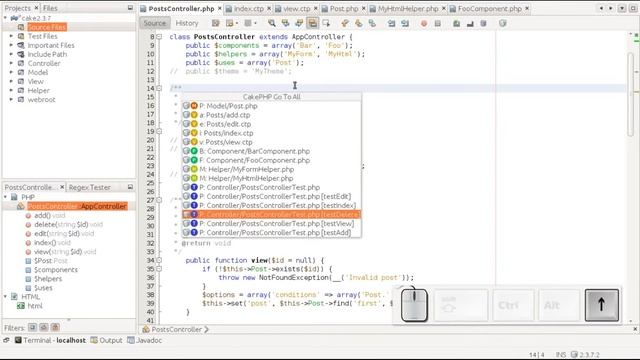Click the Terminal icon in bottom bar
640x360 pixels.
coord(18,340)
